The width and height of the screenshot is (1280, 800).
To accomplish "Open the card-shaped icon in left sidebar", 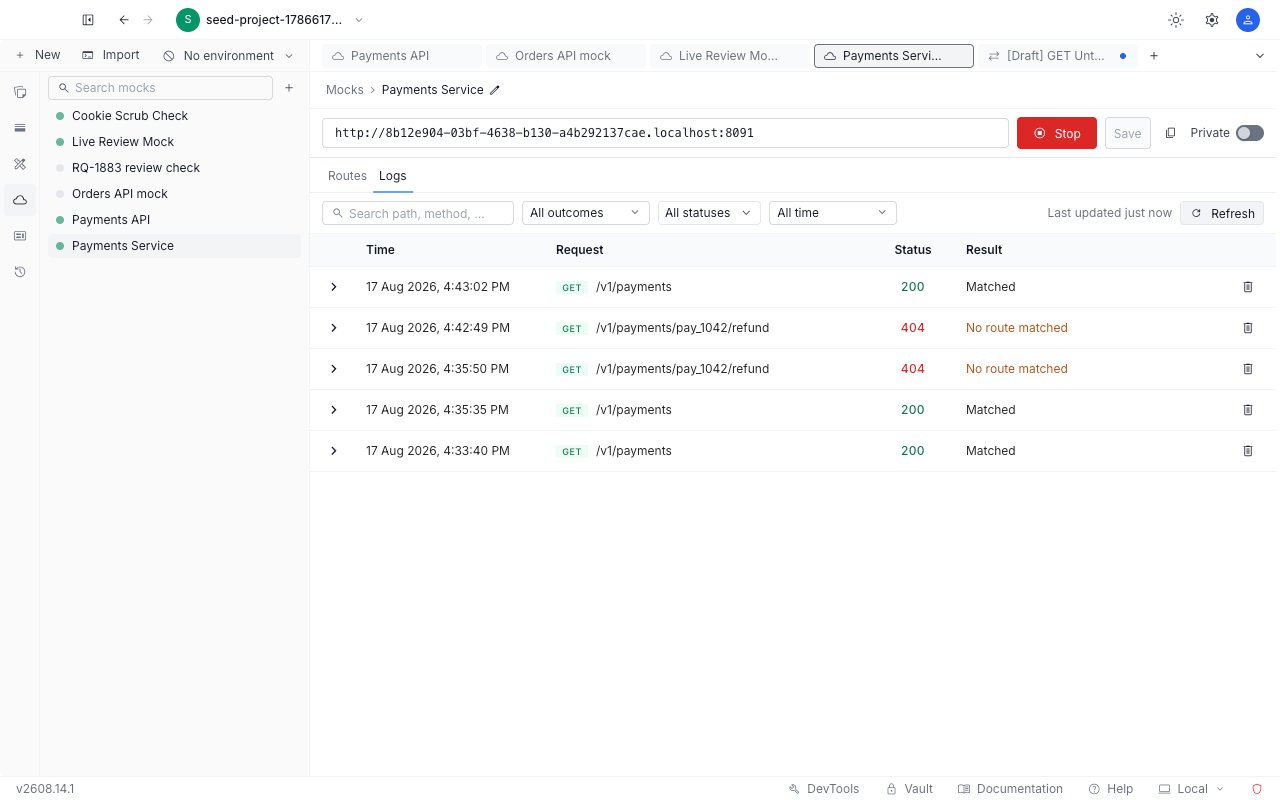I will tap(20, 236).
